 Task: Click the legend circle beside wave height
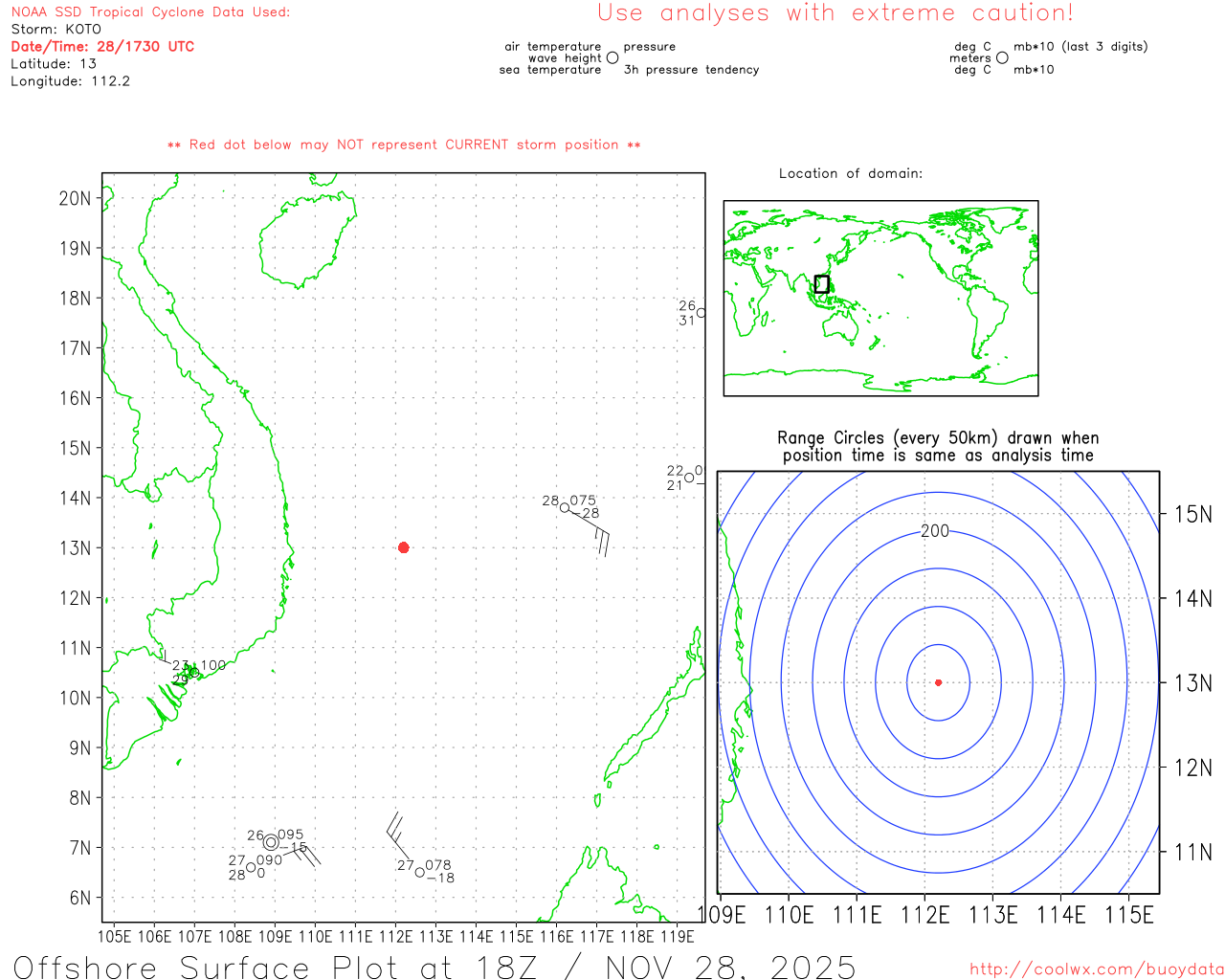tap(612, 57)
